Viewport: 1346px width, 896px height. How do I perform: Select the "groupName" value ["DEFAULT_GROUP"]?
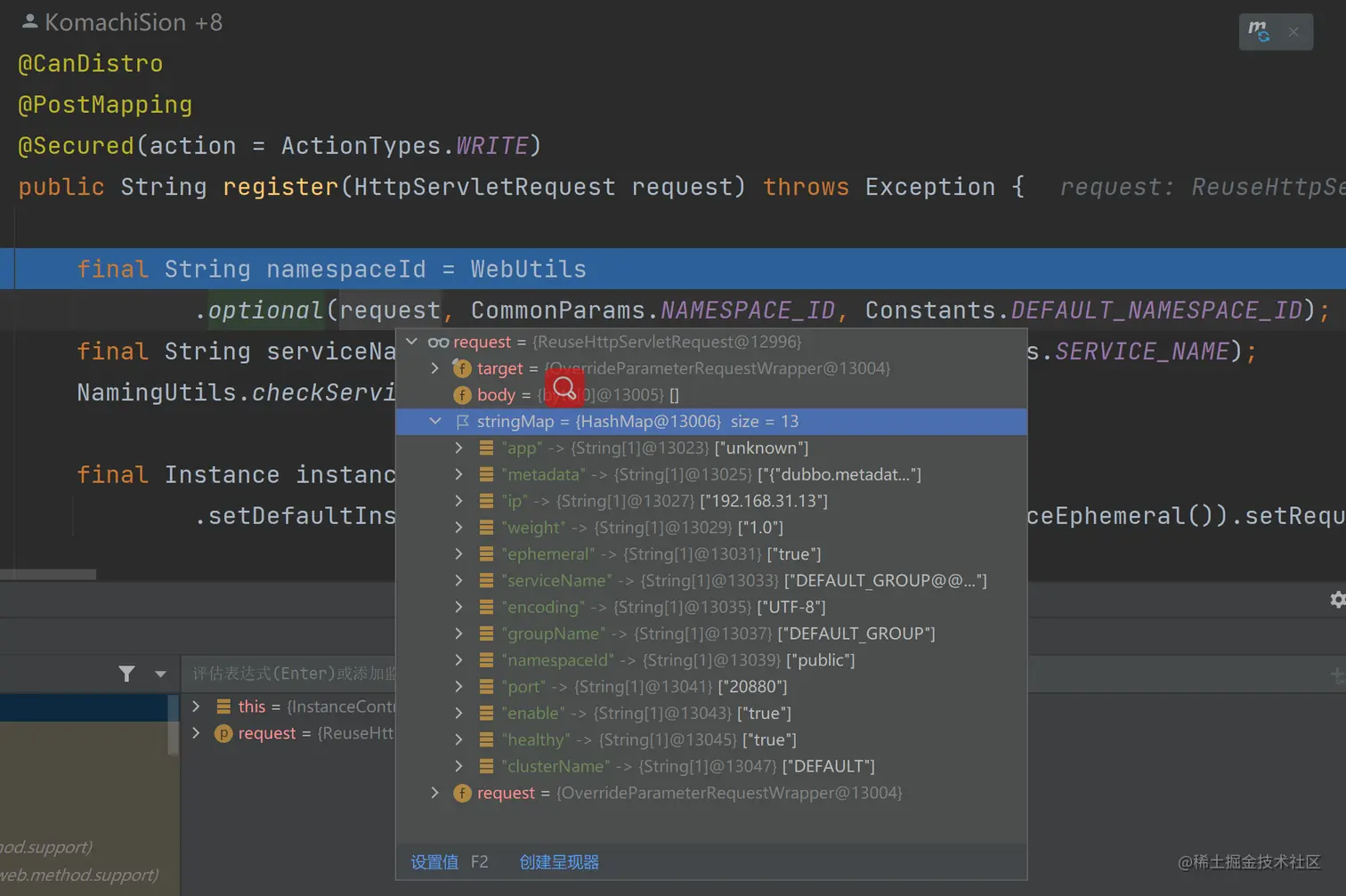[x=856, y=634]
